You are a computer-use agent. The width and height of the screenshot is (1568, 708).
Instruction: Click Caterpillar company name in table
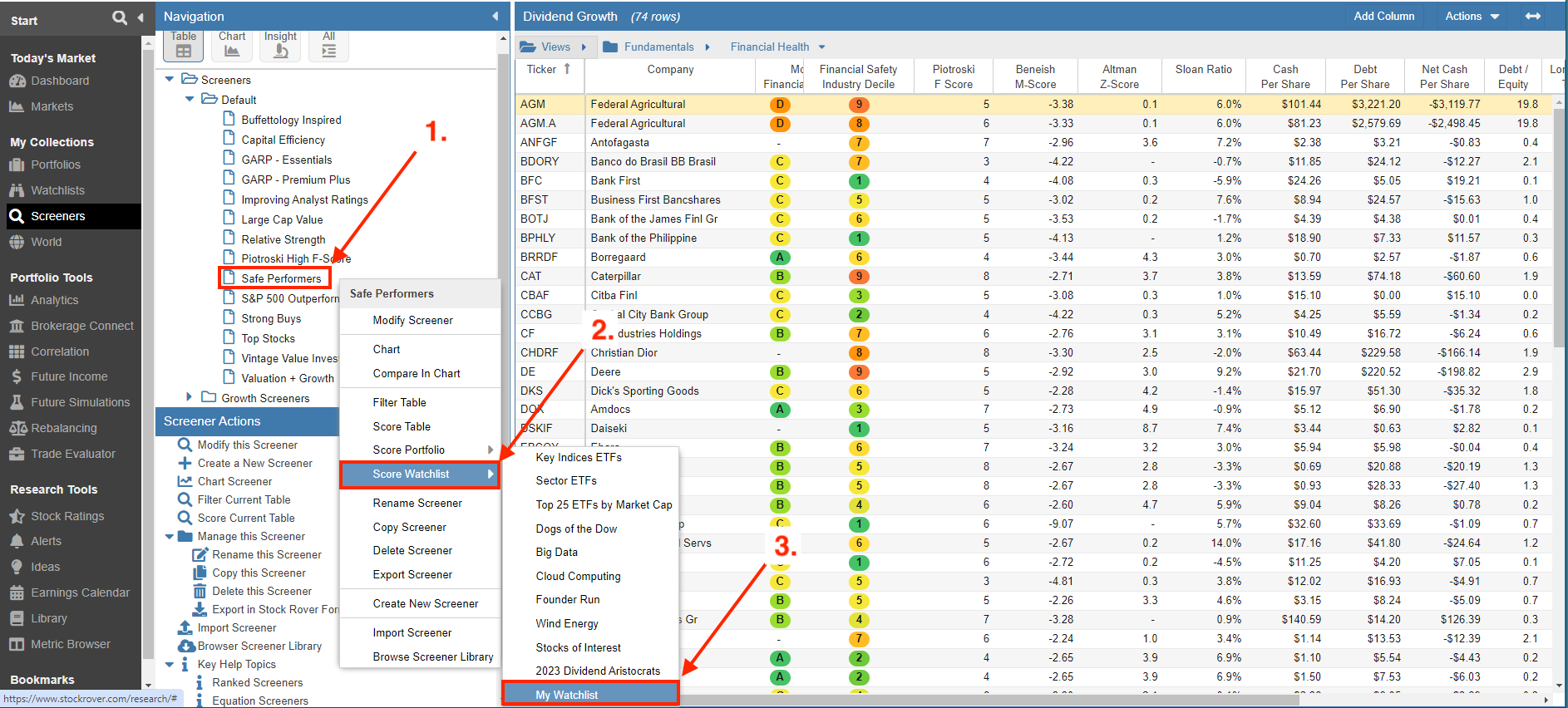coord(615,276)
